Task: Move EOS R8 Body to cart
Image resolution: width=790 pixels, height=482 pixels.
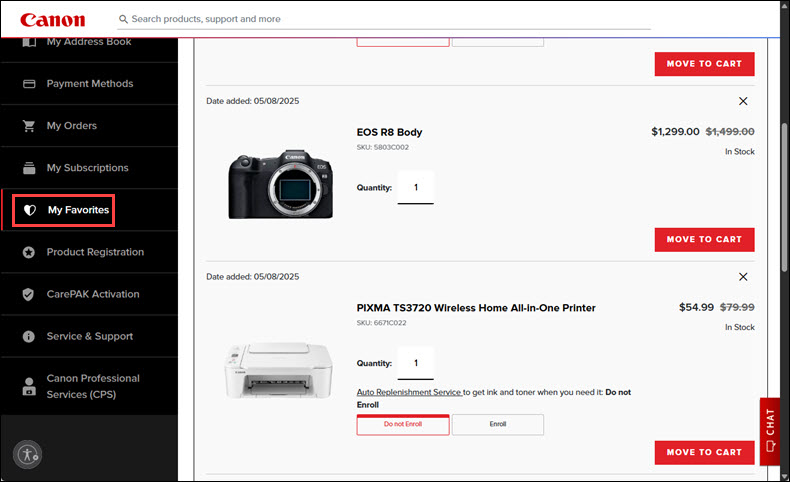Action: [x=704, y=240]
